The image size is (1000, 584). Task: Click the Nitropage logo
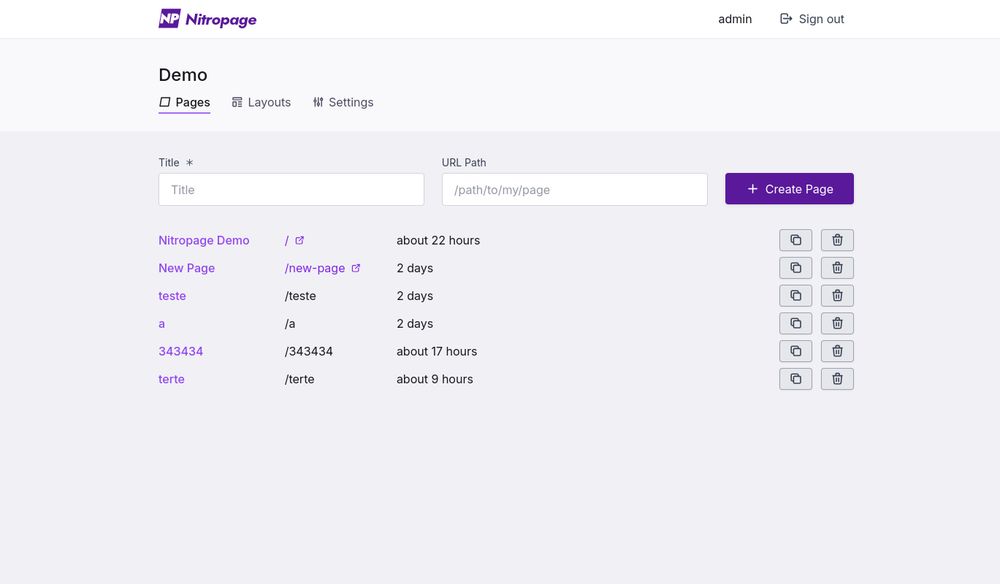pos(207,19)
